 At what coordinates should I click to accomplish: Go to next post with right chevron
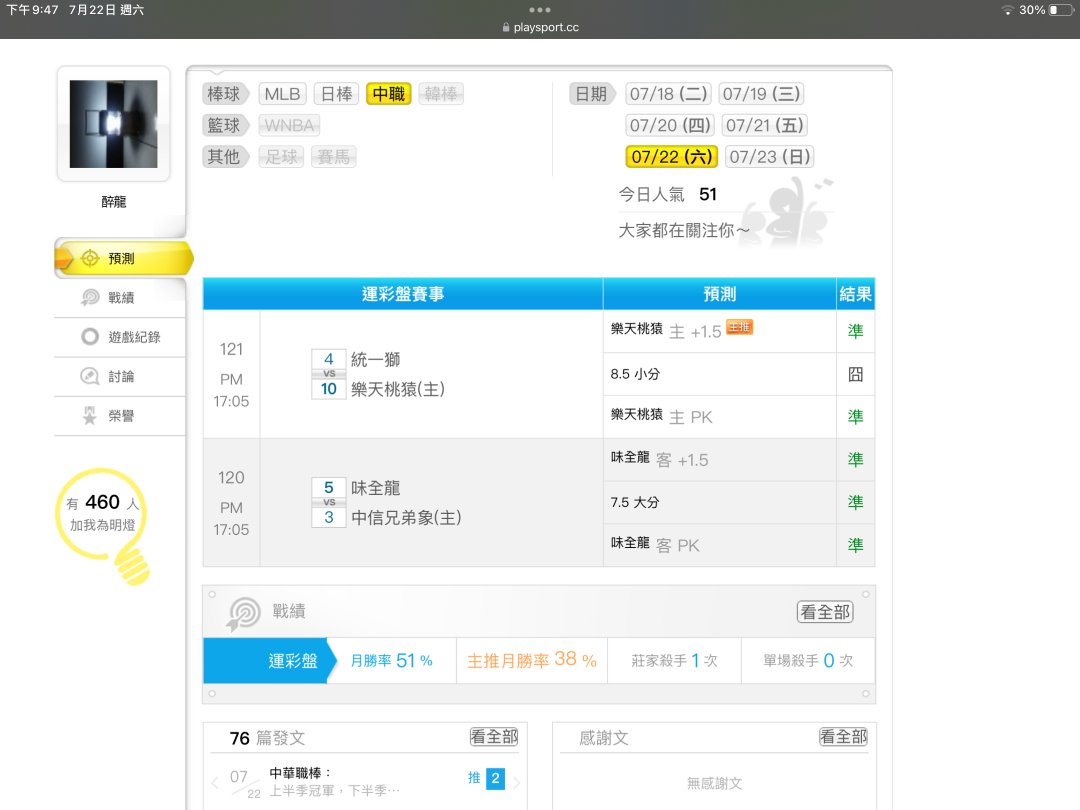coord(517,782)
